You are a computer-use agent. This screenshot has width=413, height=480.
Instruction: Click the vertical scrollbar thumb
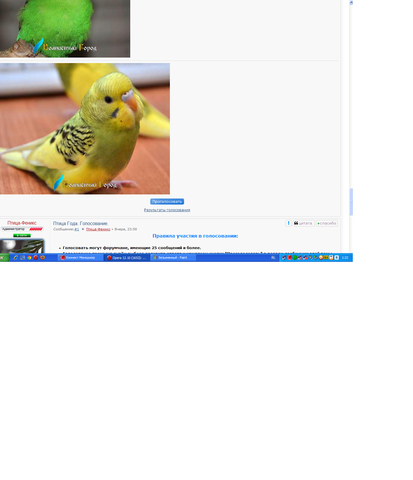pyautogui.click(x=351, y=202)
